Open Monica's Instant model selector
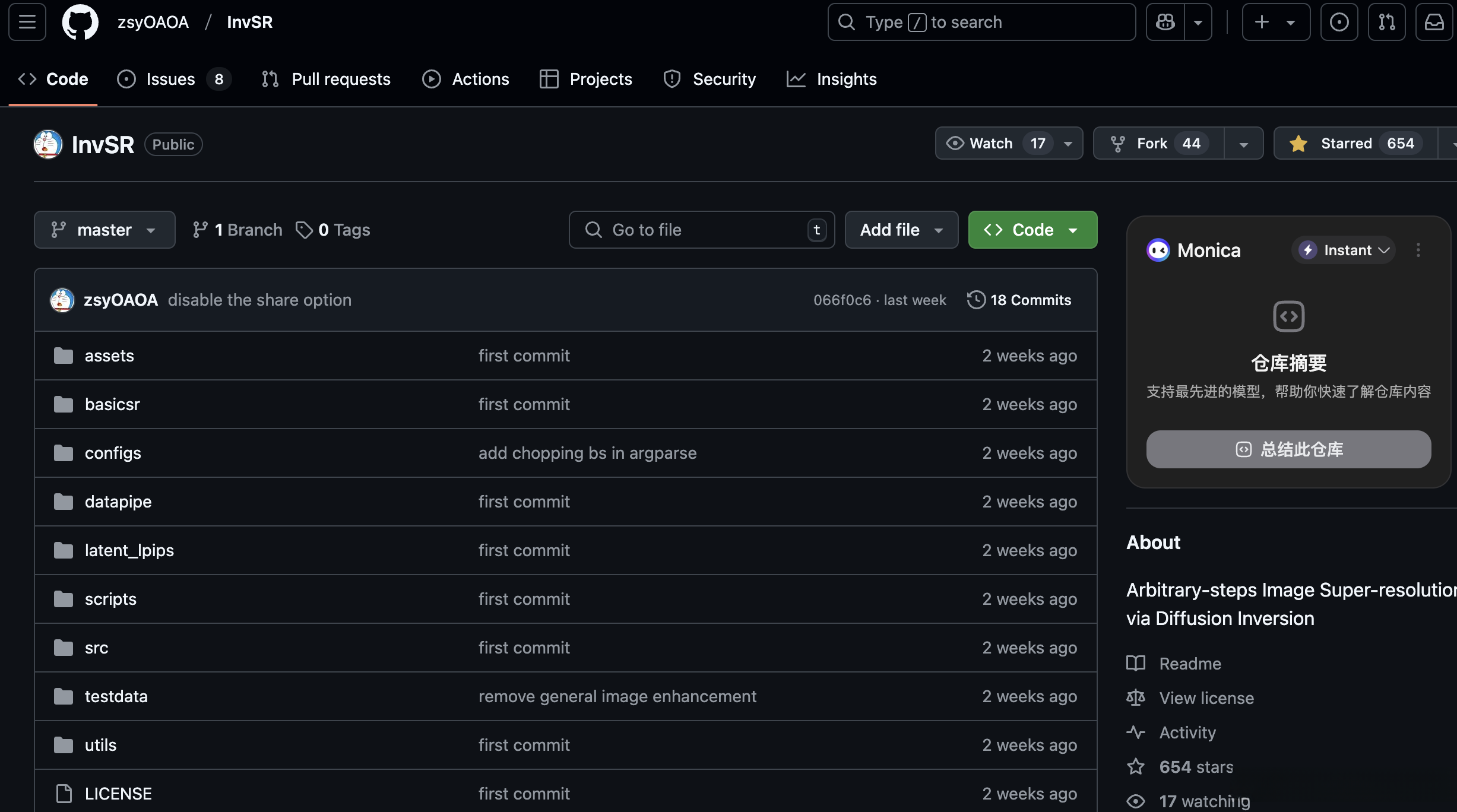The image size is (1457, 812). coord(1344,250)
